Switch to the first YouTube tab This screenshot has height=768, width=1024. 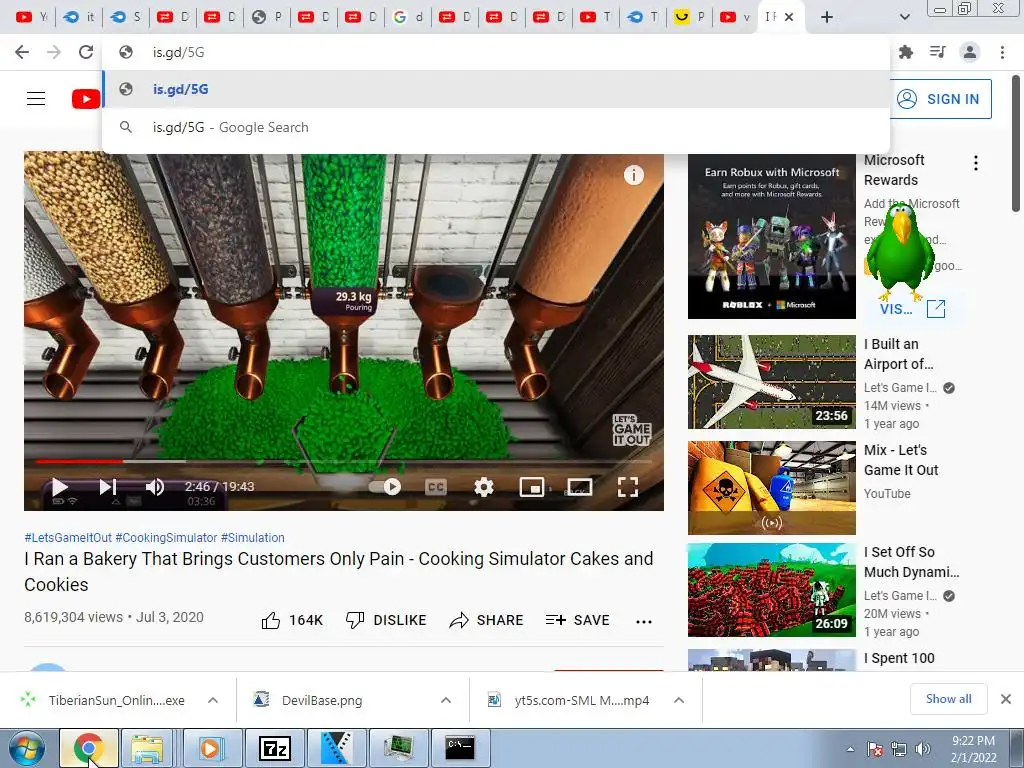coord(31,17)
